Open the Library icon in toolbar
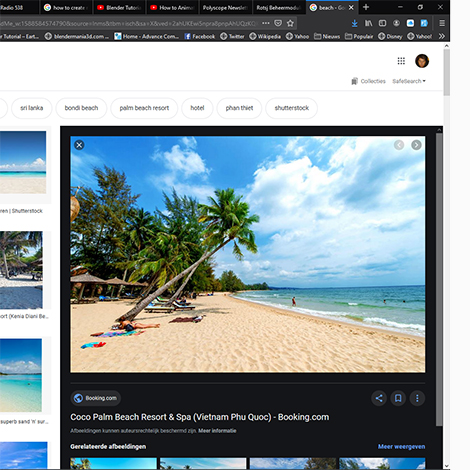Screen dimensions: 470x470 pyautogui.click(x=368, y=23)
